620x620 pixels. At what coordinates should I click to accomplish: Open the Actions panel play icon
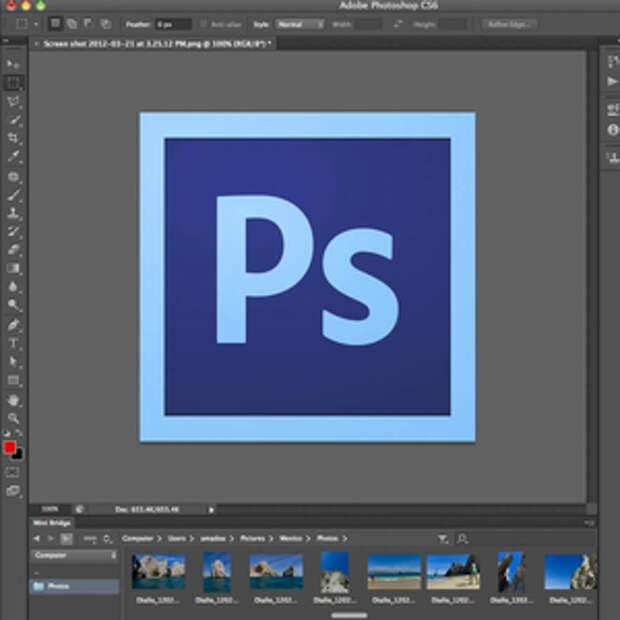point(612,81)
